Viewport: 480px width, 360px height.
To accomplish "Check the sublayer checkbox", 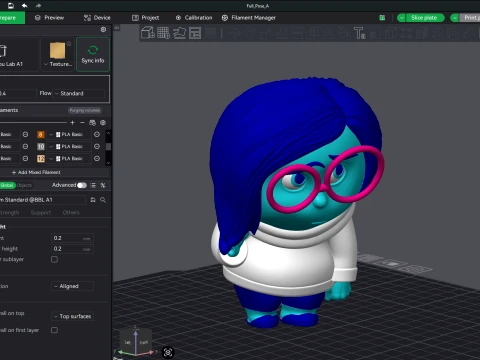I will [54, 259].
